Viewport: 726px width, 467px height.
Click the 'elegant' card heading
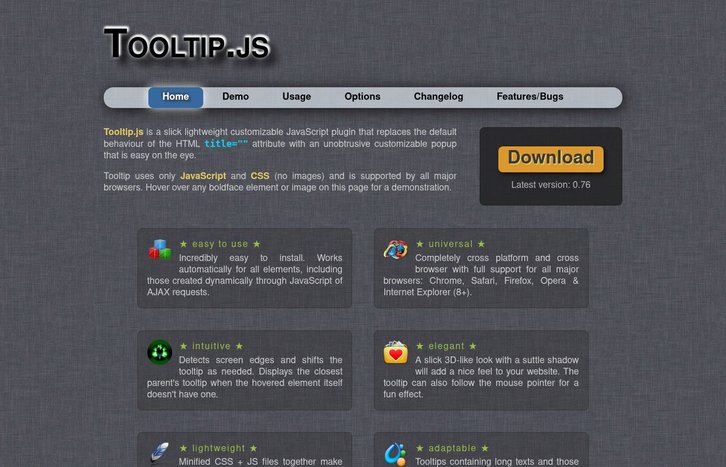coord(446,346)
